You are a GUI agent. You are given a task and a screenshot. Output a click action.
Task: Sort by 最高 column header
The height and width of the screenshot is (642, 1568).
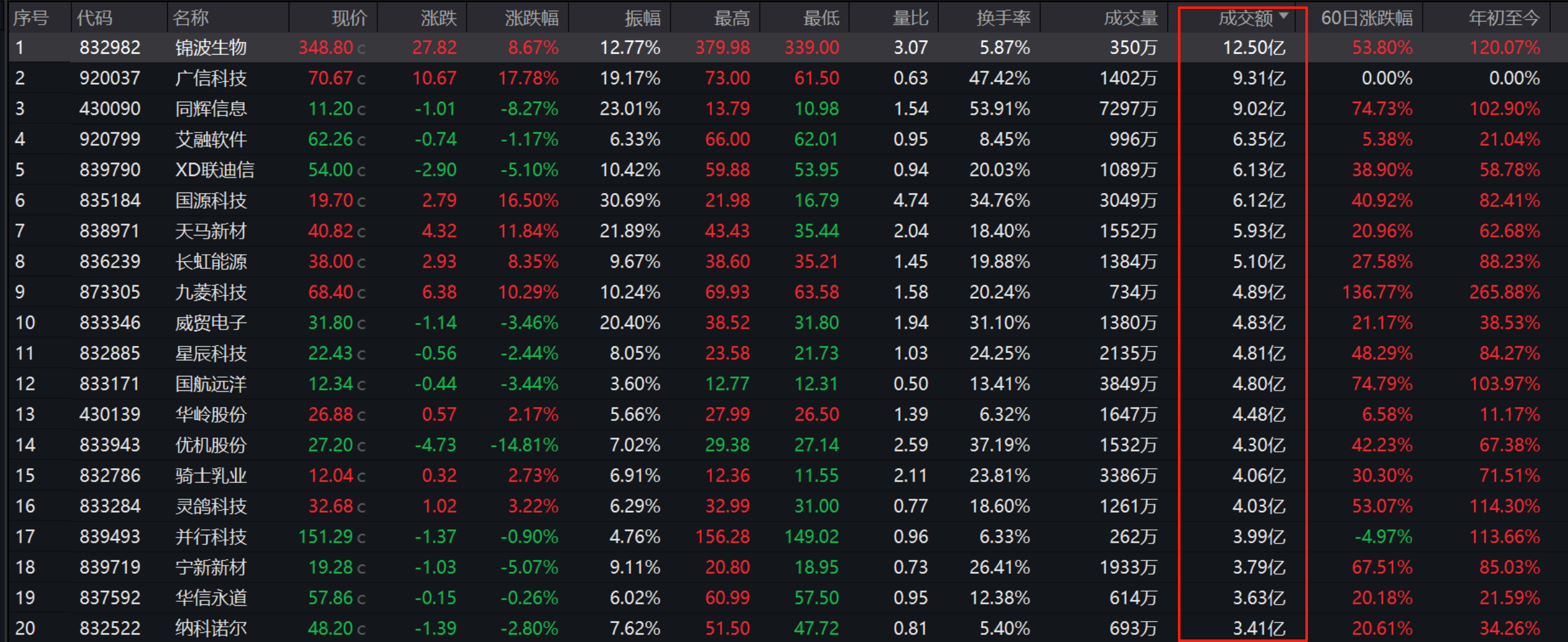(x=732, y=18)
